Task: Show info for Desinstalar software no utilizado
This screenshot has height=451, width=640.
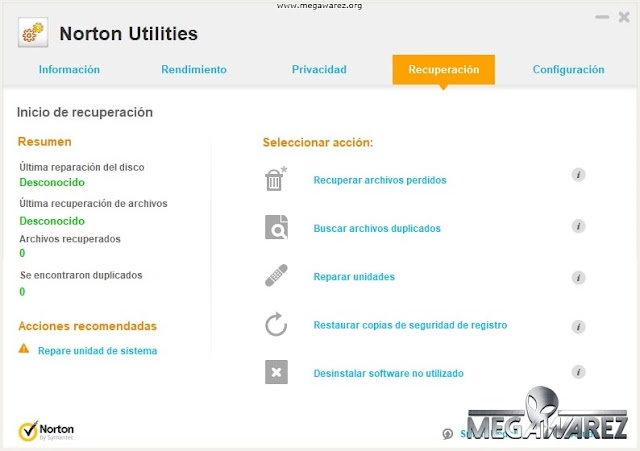Action: (578, 372)
